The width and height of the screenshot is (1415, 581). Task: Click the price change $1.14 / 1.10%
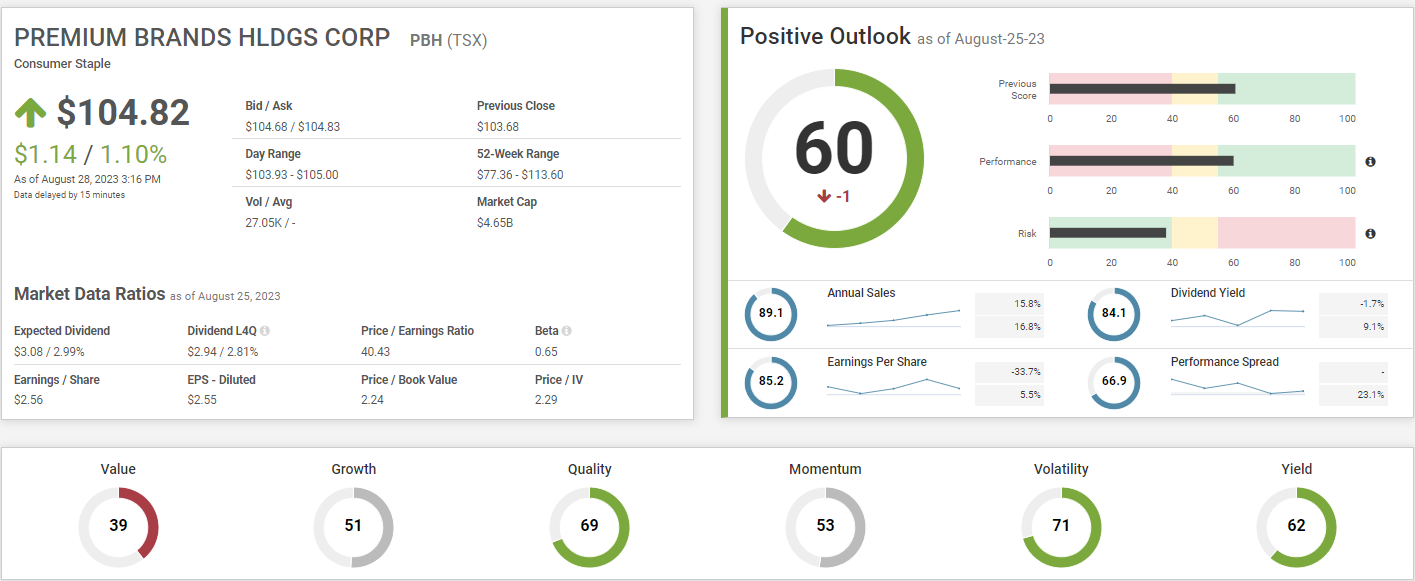pos(91,154)
